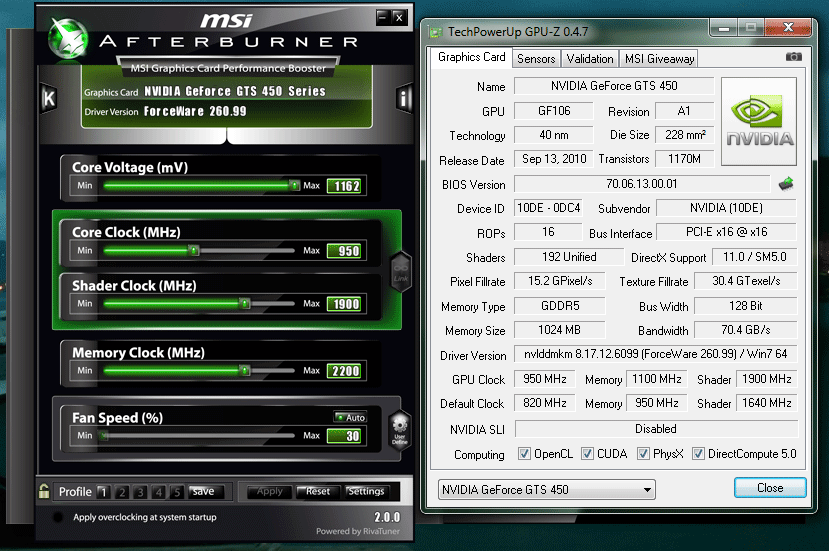The width and height of the screenshot is (829, 551).
Task: Take a GPU-Z screenshot with camera icon
Action: (794, 57)
